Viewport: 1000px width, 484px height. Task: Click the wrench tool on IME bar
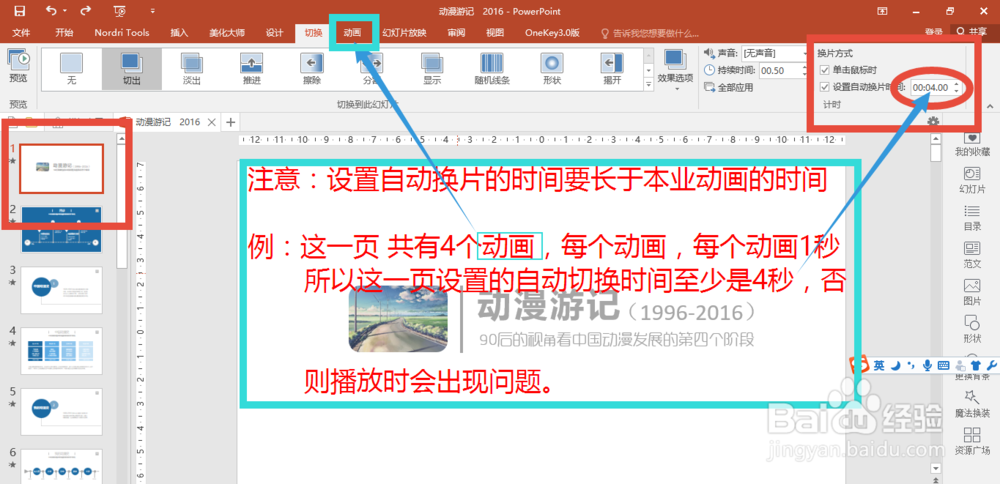pos(990,365)
